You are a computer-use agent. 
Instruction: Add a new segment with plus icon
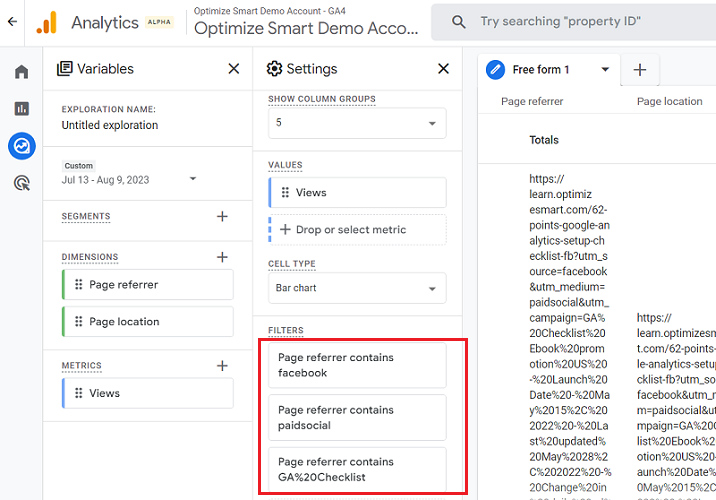[222, 216]
